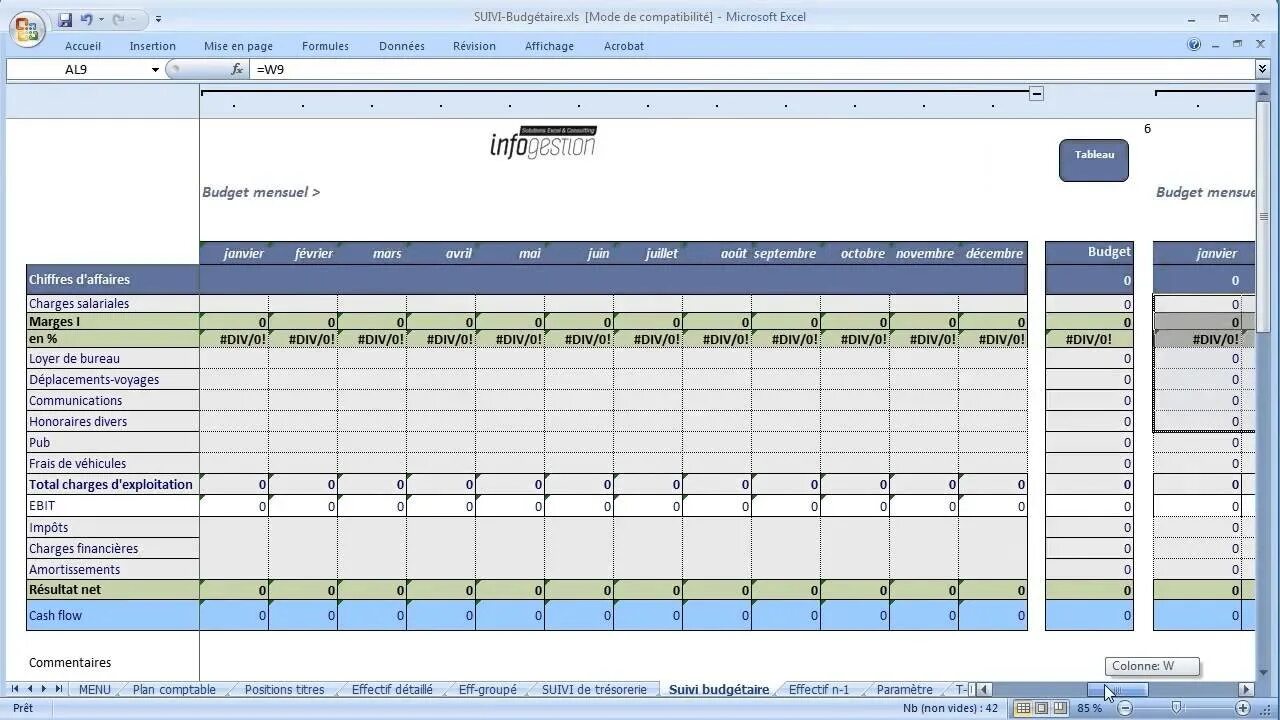The image size is (1280, 720).
Task: Click horizontal scrollbar left arrow
Action: click(984, 689)
